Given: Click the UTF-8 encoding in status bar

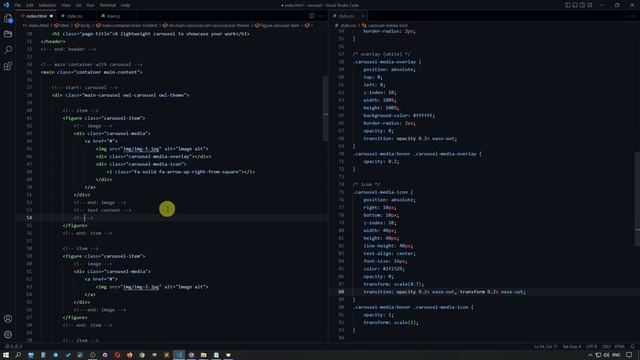Looking at the screenshot, I should [591, 347].
